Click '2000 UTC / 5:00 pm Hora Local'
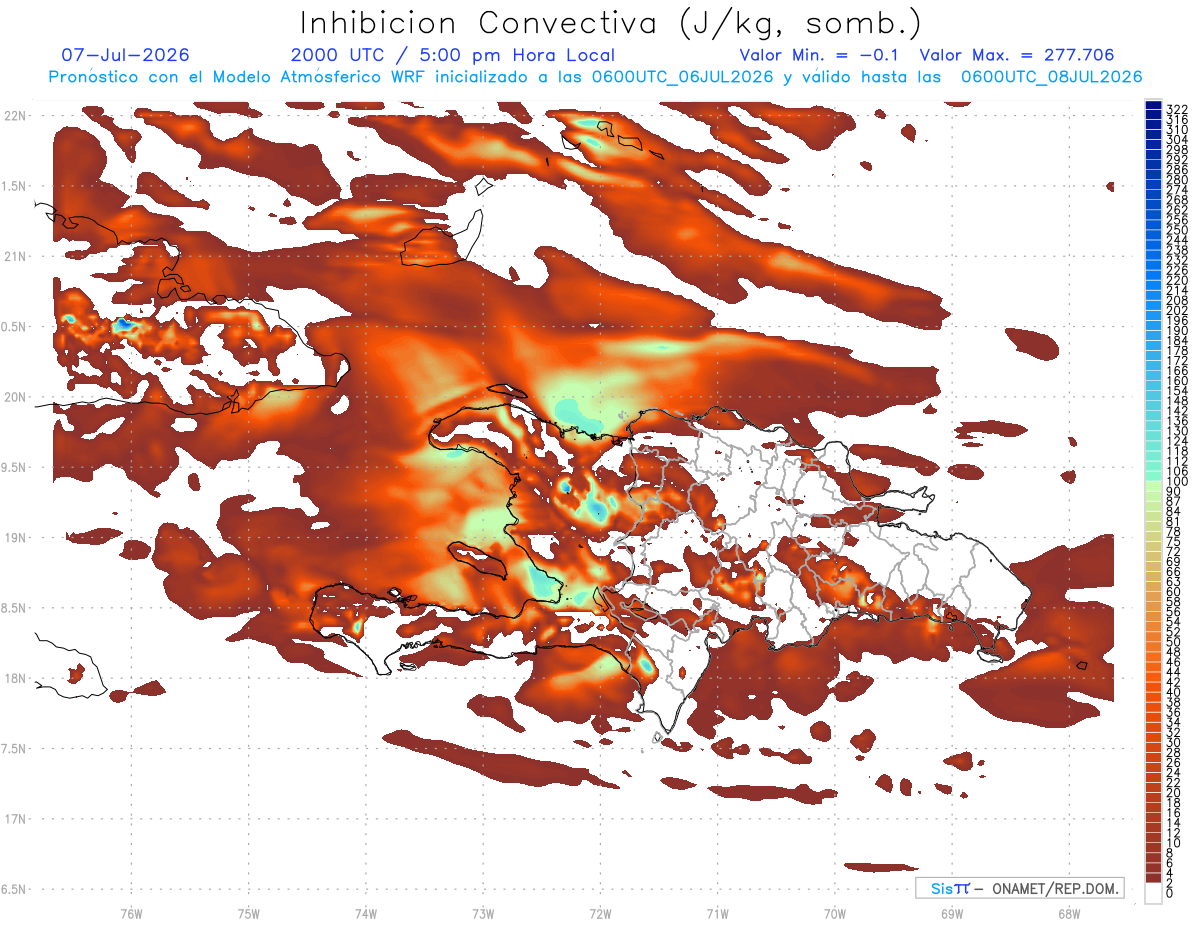The width and height of the screenshot is (1200, 927). tap(453, 56)
